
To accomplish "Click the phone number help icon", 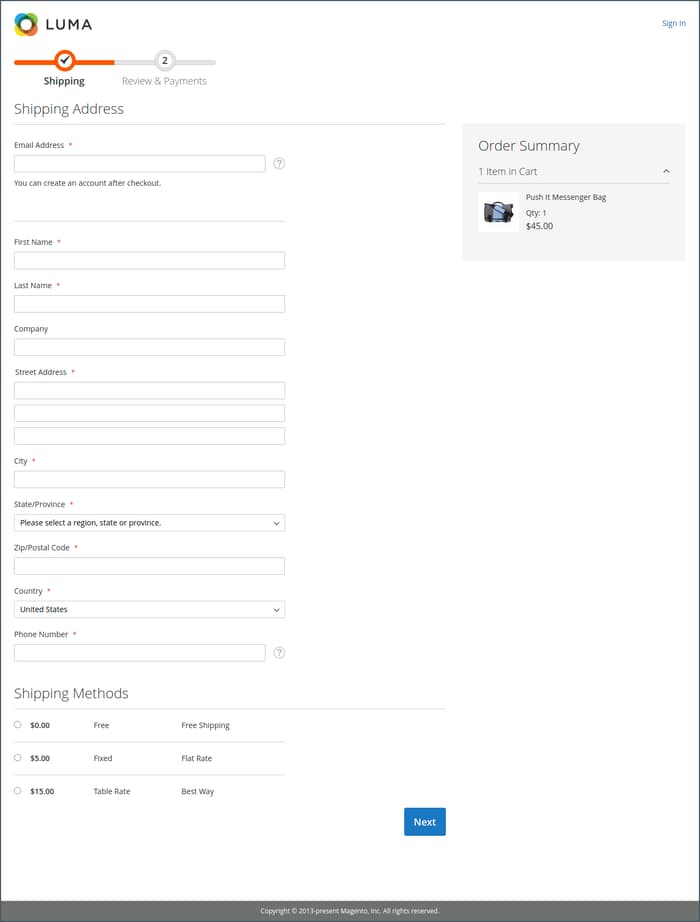I will click(x=279, y=652).
